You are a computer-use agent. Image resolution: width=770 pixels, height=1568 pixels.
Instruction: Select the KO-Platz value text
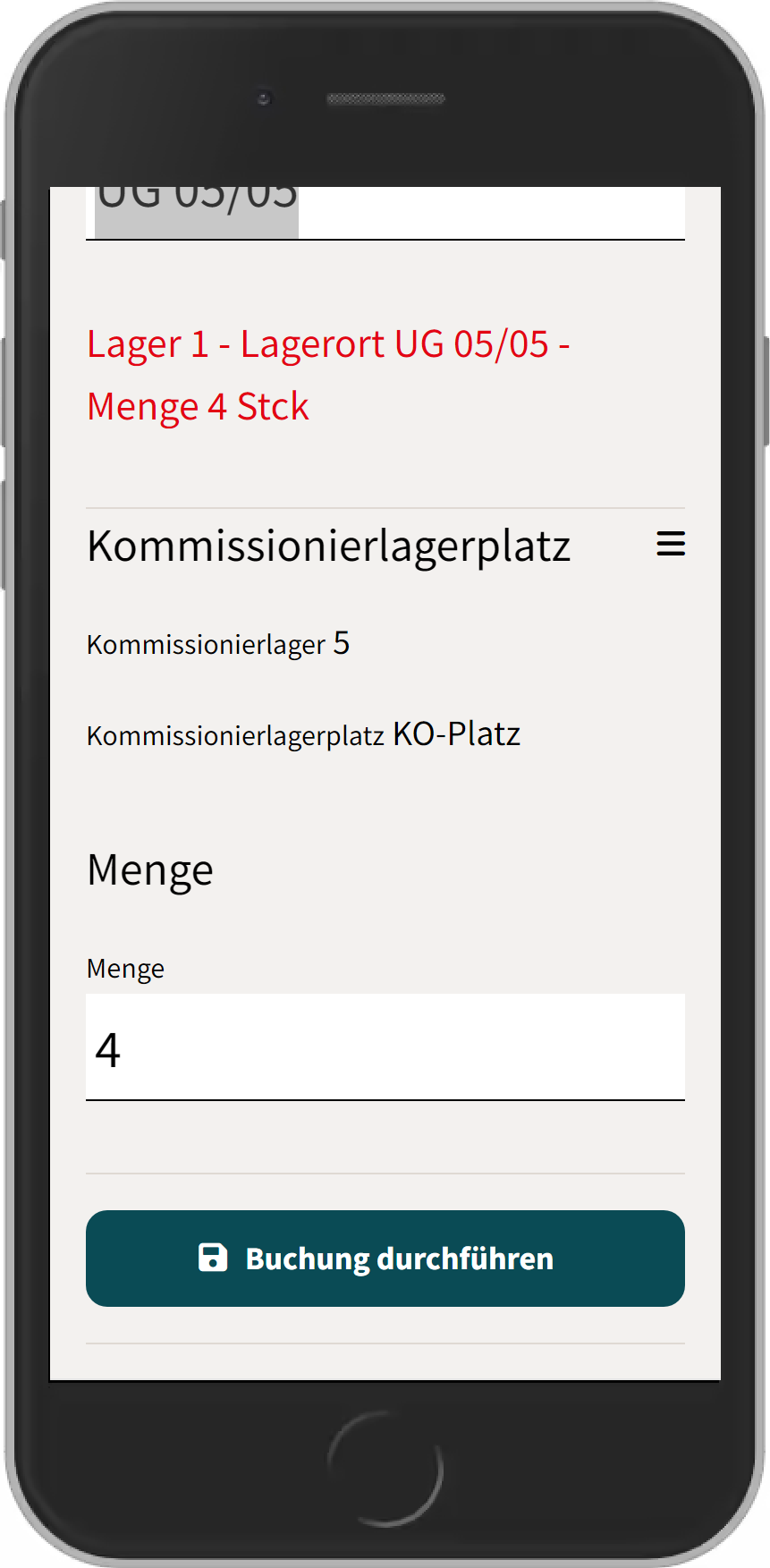[457, 734]
